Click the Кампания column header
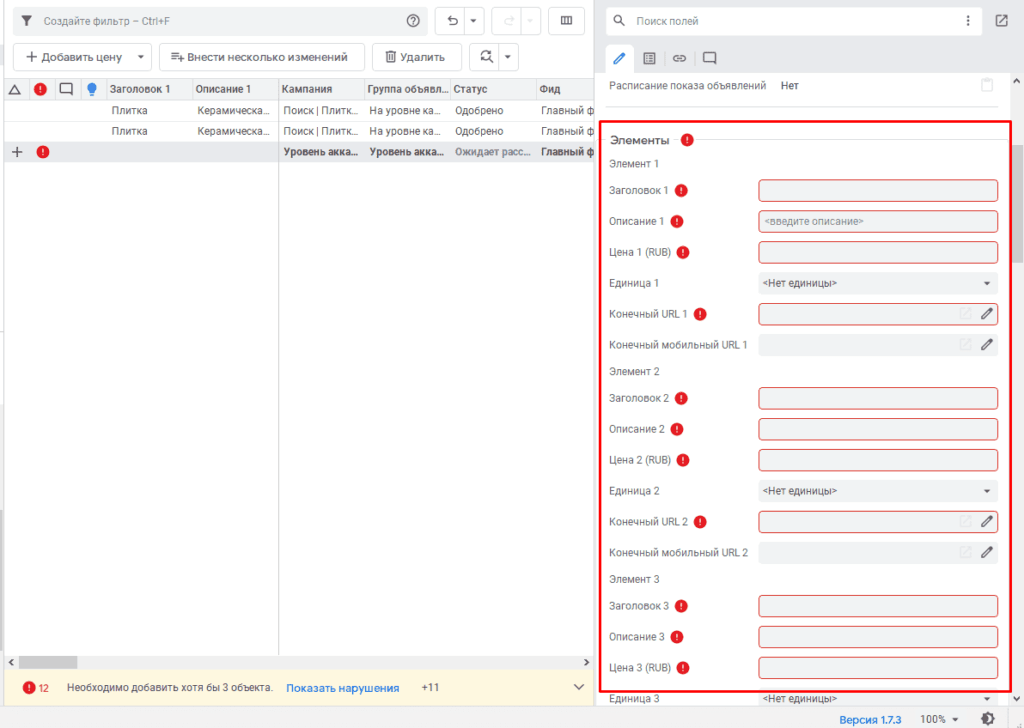The width and height of the screenshot is (1024, 728). tap(321, 89)
